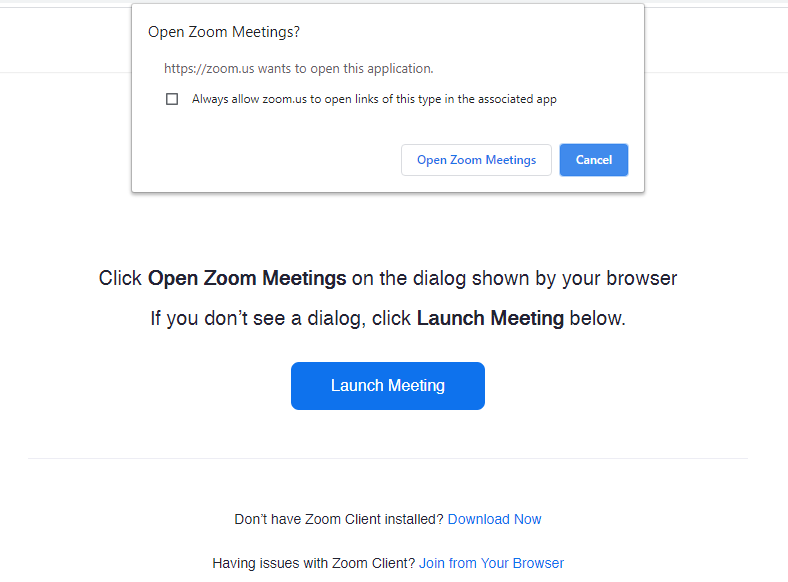Click the word 'Click' starting the page instructions
788x582 pixels.
point(120,278)
